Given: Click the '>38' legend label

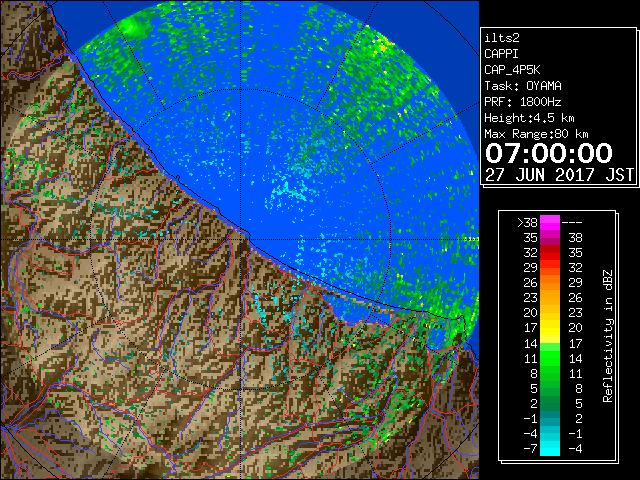Looking at the screenshot, I should [527, 223].
